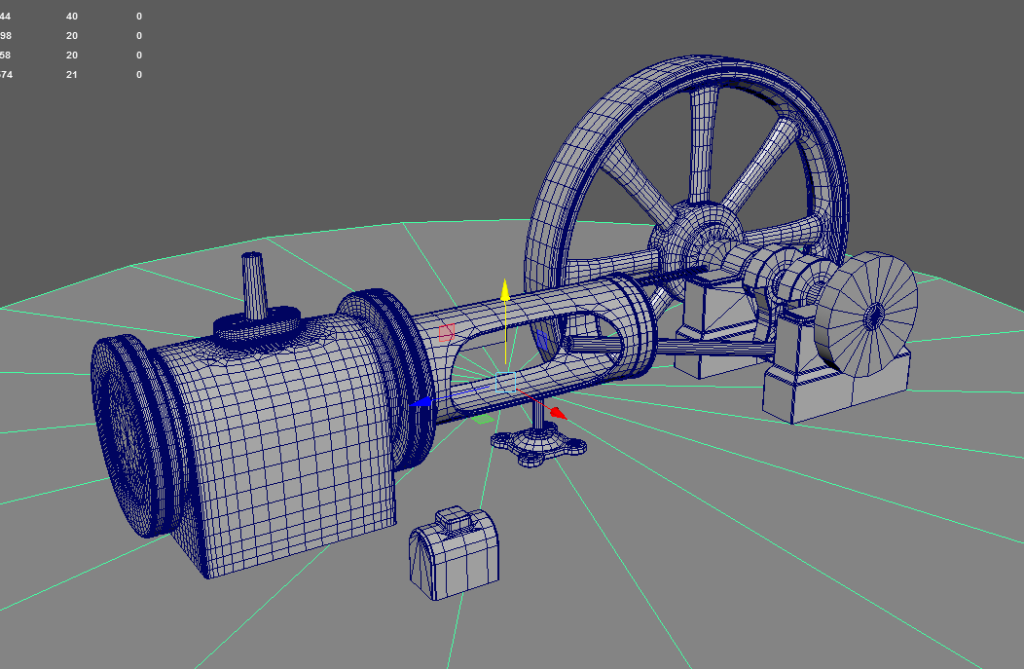Click the HUD value 40

[72, 16]
